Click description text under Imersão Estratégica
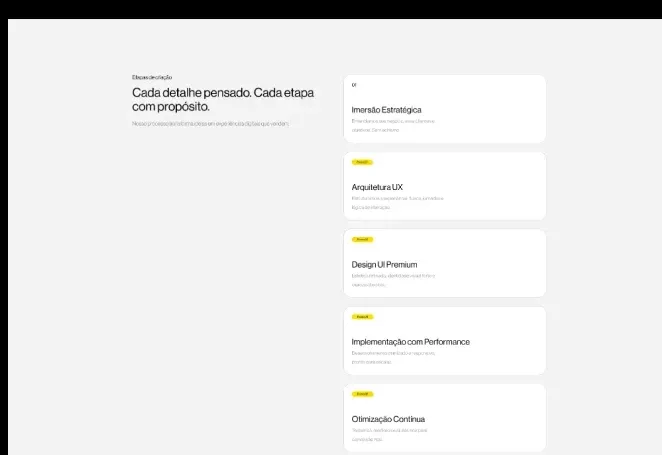 pyautogui.click(x=393, y=125)
